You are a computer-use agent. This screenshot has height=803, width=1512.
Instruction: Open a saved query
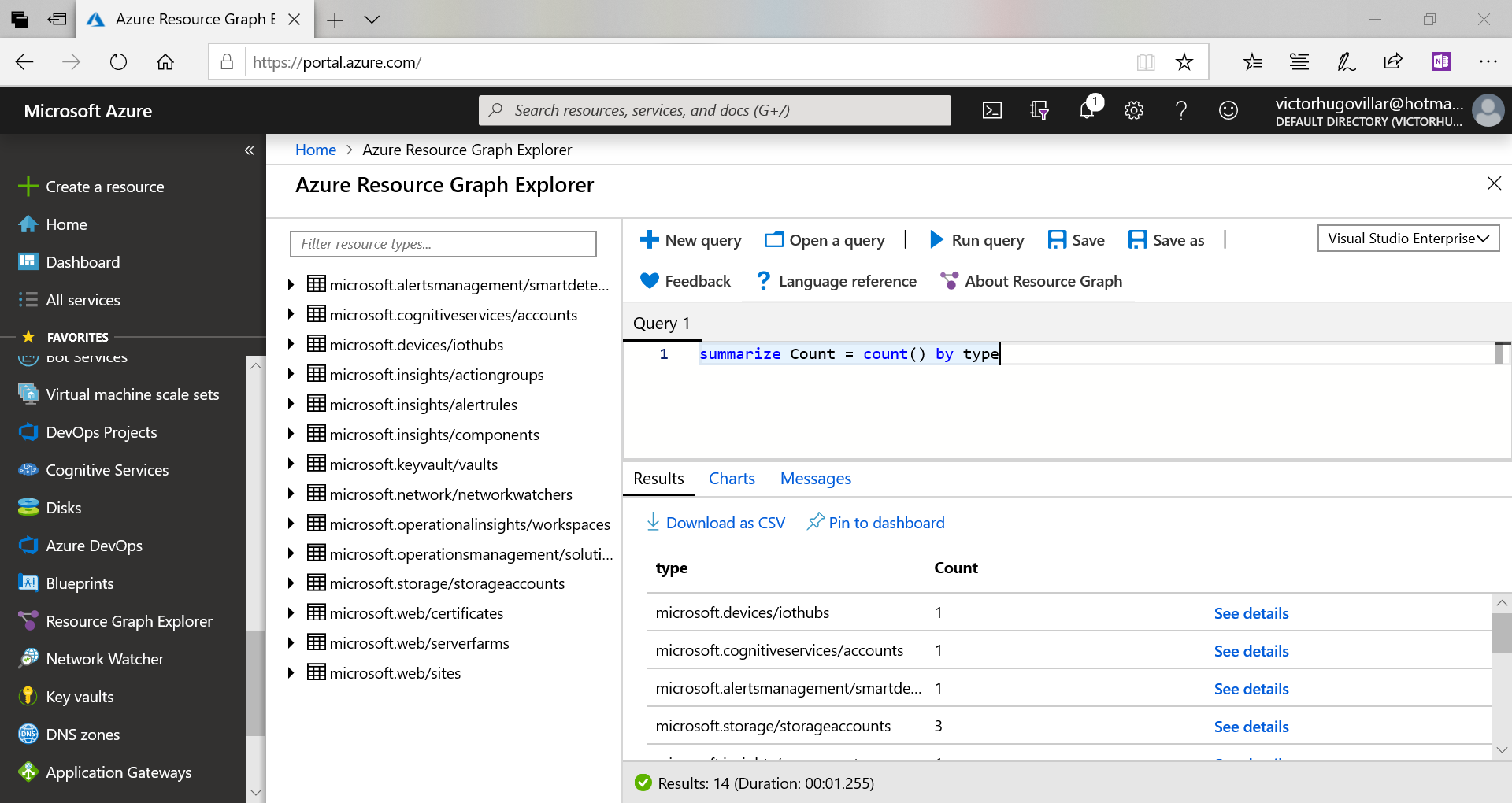tap(825, 240)
